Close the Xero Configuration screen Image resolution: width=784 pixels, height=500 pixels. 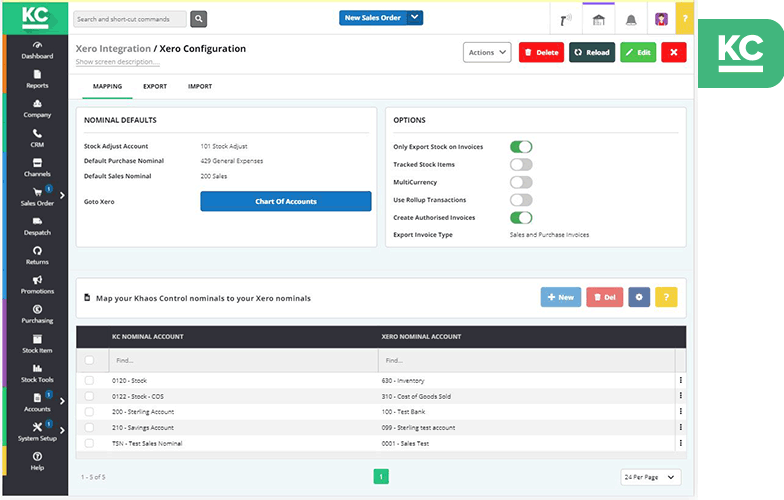(674, 52)
